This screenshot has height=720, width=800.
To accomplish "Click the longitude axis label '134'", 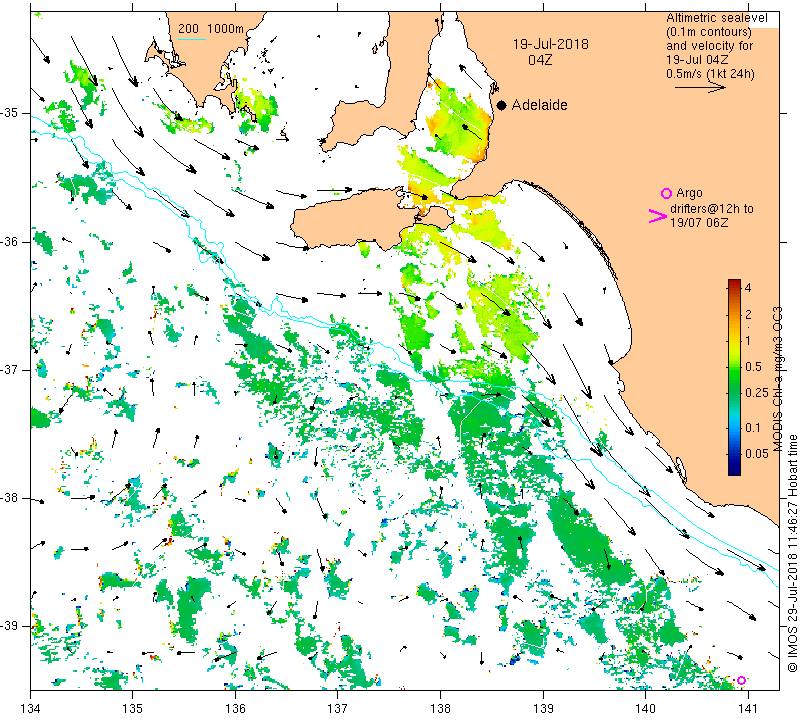I will coord(31,708).
